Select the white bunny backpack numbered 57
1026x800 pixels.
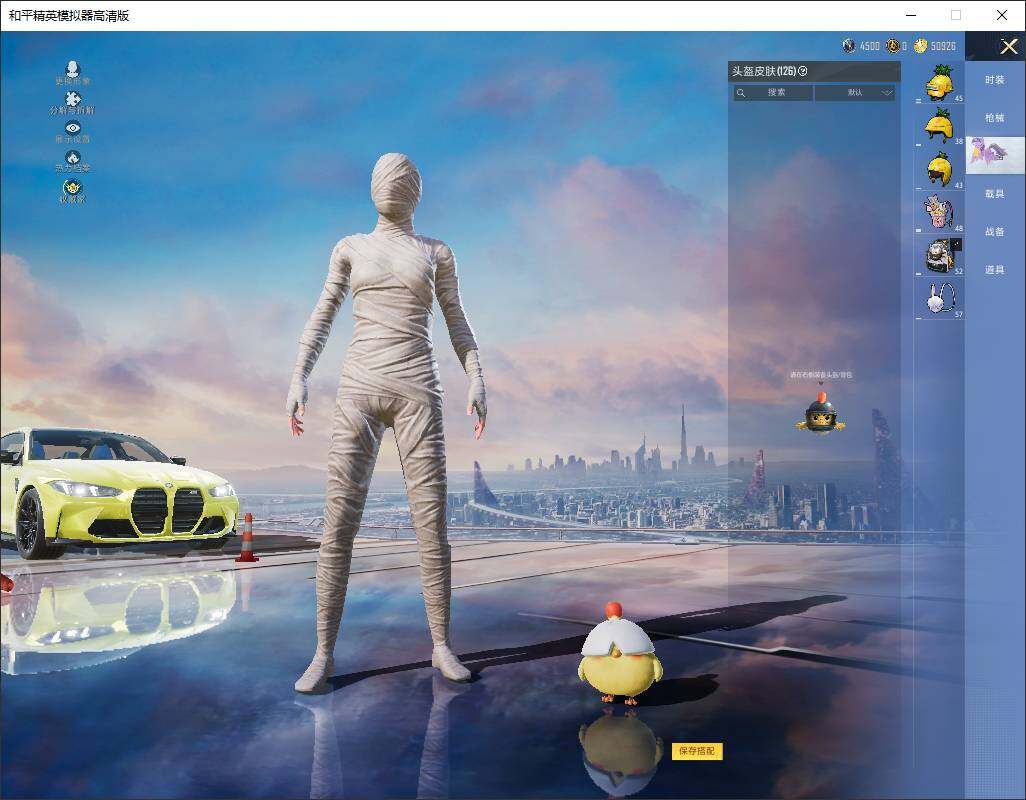click(x=940, y=298)
